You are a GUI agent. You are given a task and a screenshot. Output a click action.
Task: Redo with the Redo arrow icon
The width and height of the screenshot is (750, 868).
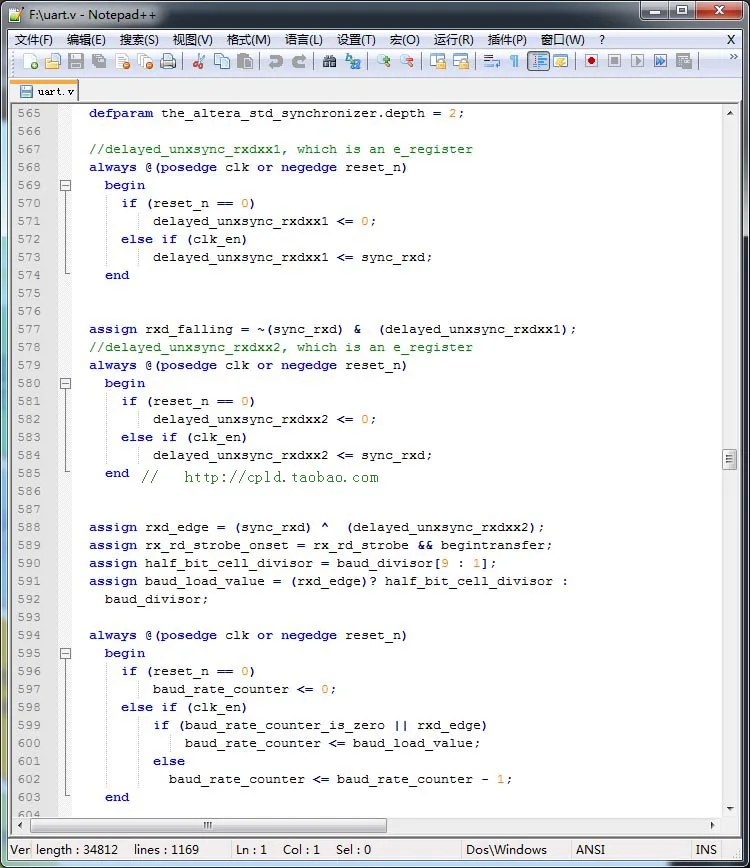(298, 61)
